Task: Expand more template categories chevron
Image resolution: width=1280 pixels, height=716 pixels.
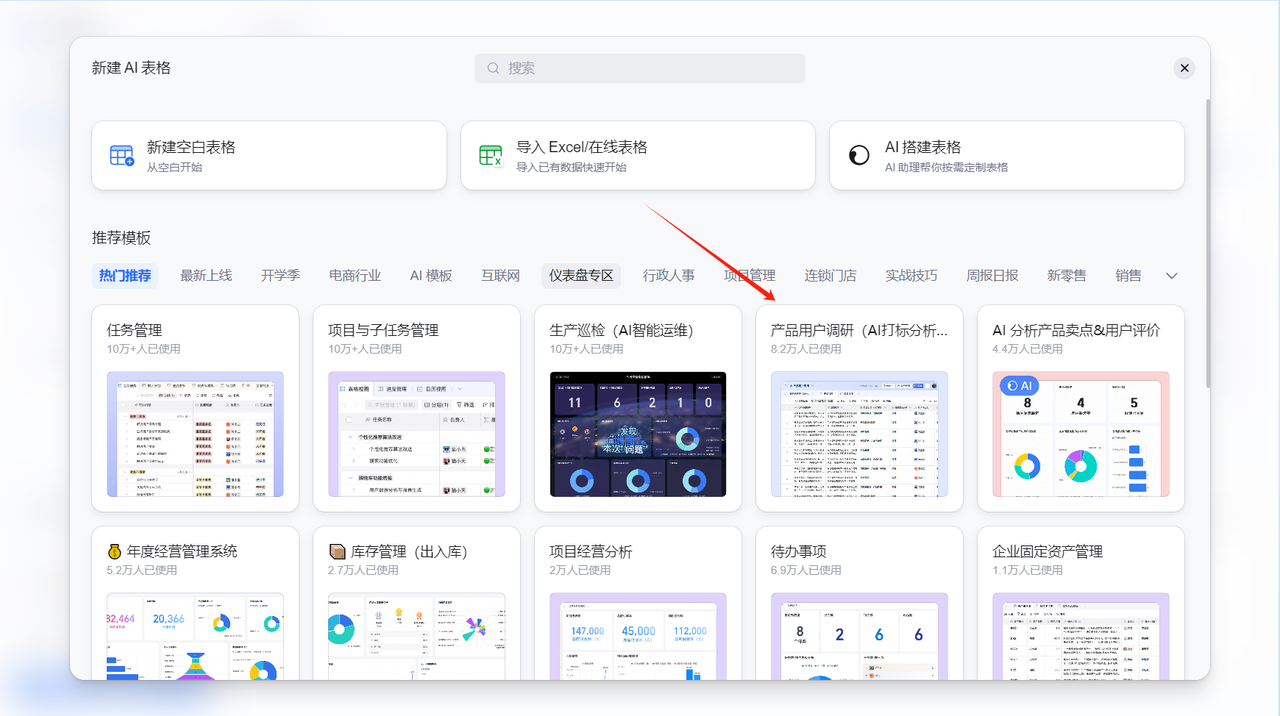Action: (1172, 276)
